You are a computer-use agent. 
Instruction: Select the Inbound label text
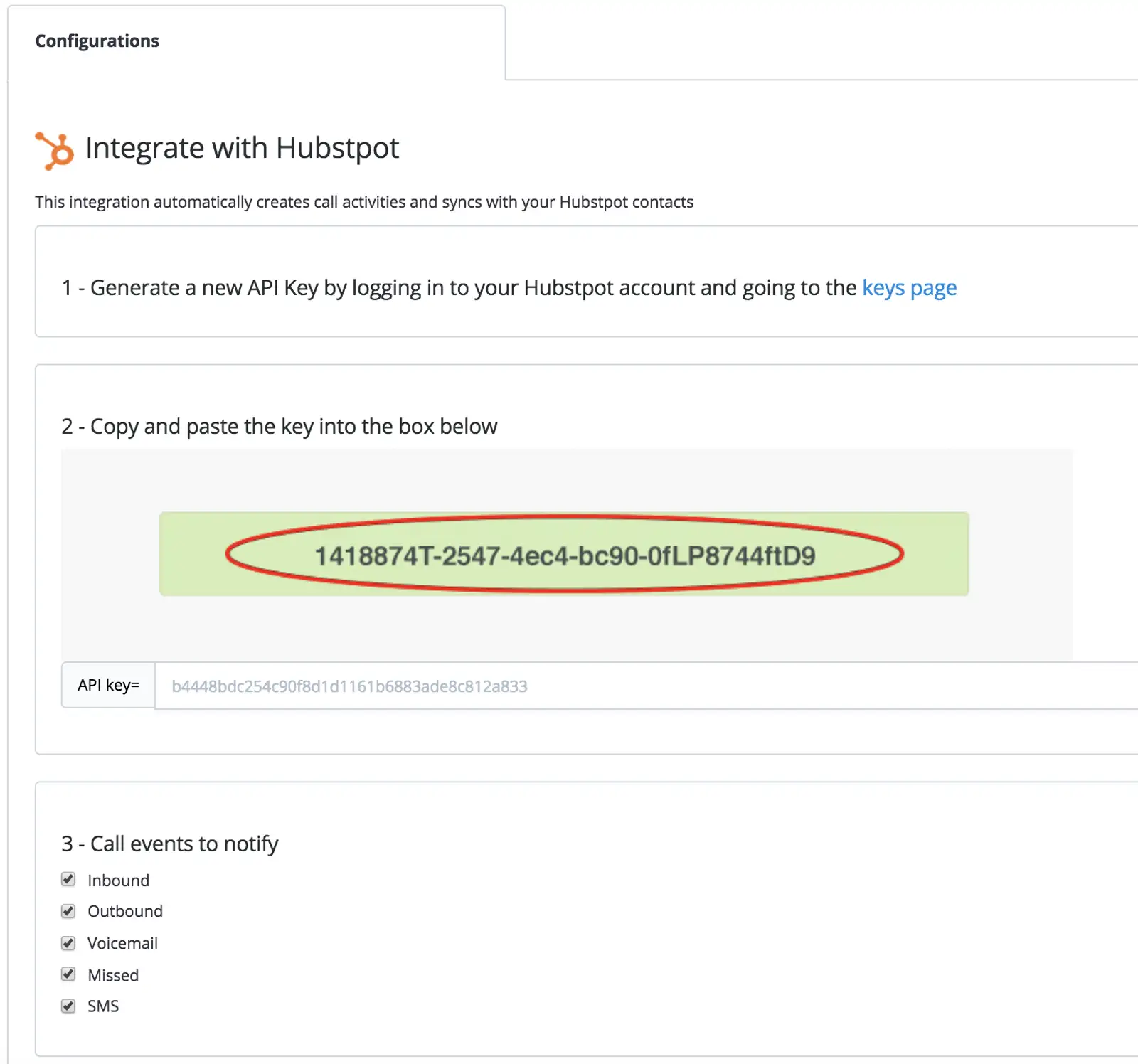coord(117,880)
